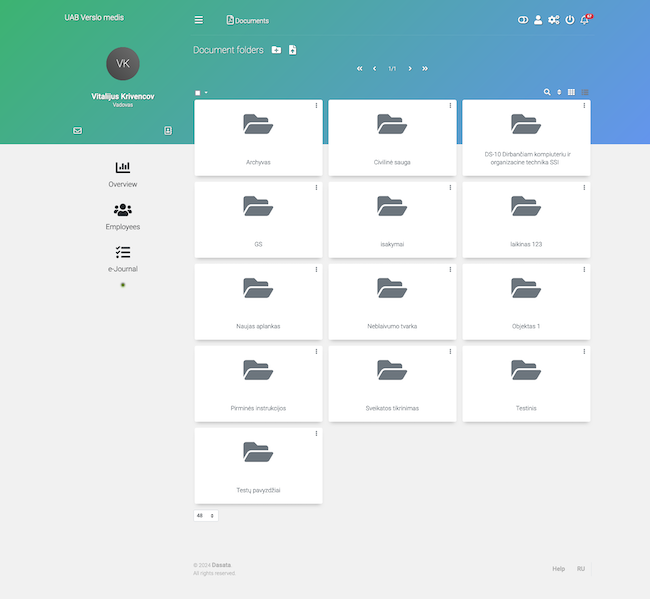Screen dimensions: 650x599
Task: Switch language to RU in the footer
Action: [x=581, y=569]
